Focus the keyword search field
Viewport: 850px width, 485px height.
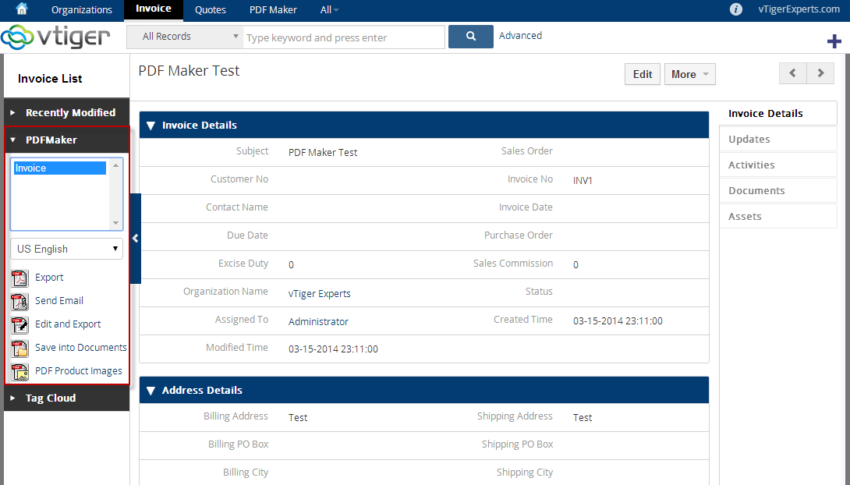pyautogui.click(x=344, y=37)
